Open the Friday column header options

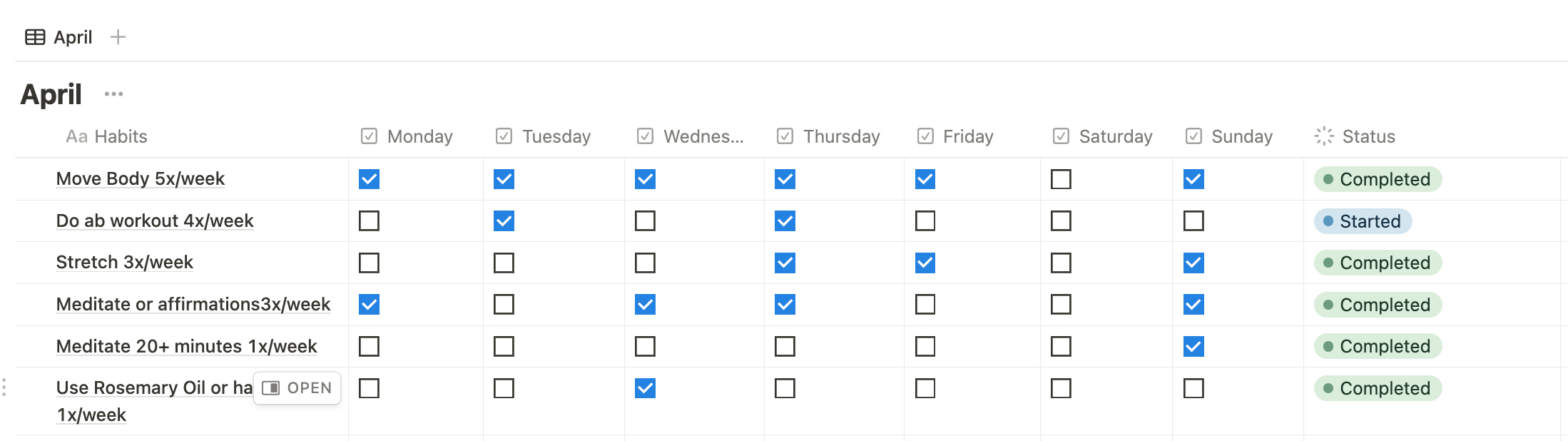[x=967, y=136]
